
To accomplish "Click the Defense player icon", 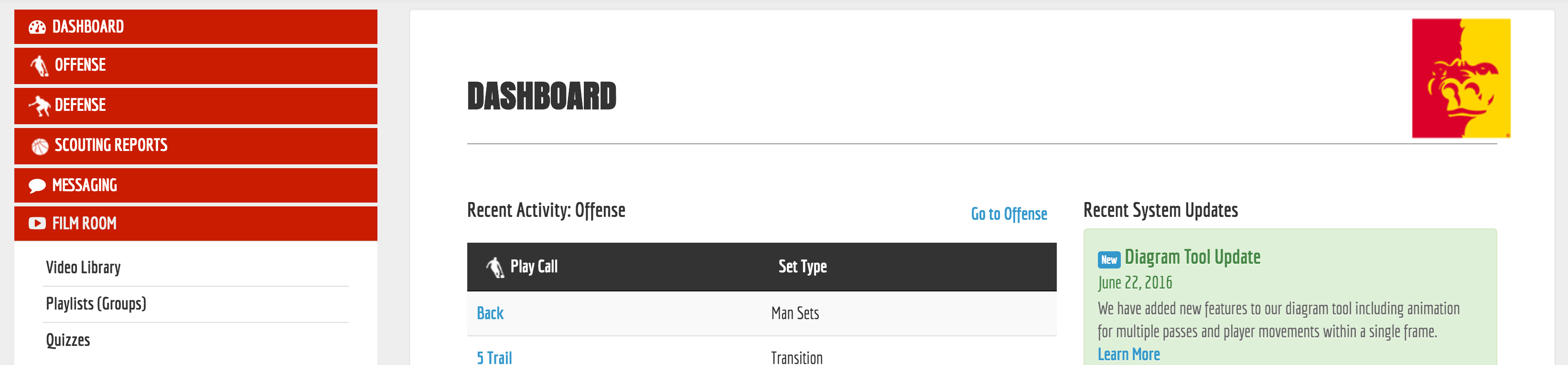I will 40,106.
